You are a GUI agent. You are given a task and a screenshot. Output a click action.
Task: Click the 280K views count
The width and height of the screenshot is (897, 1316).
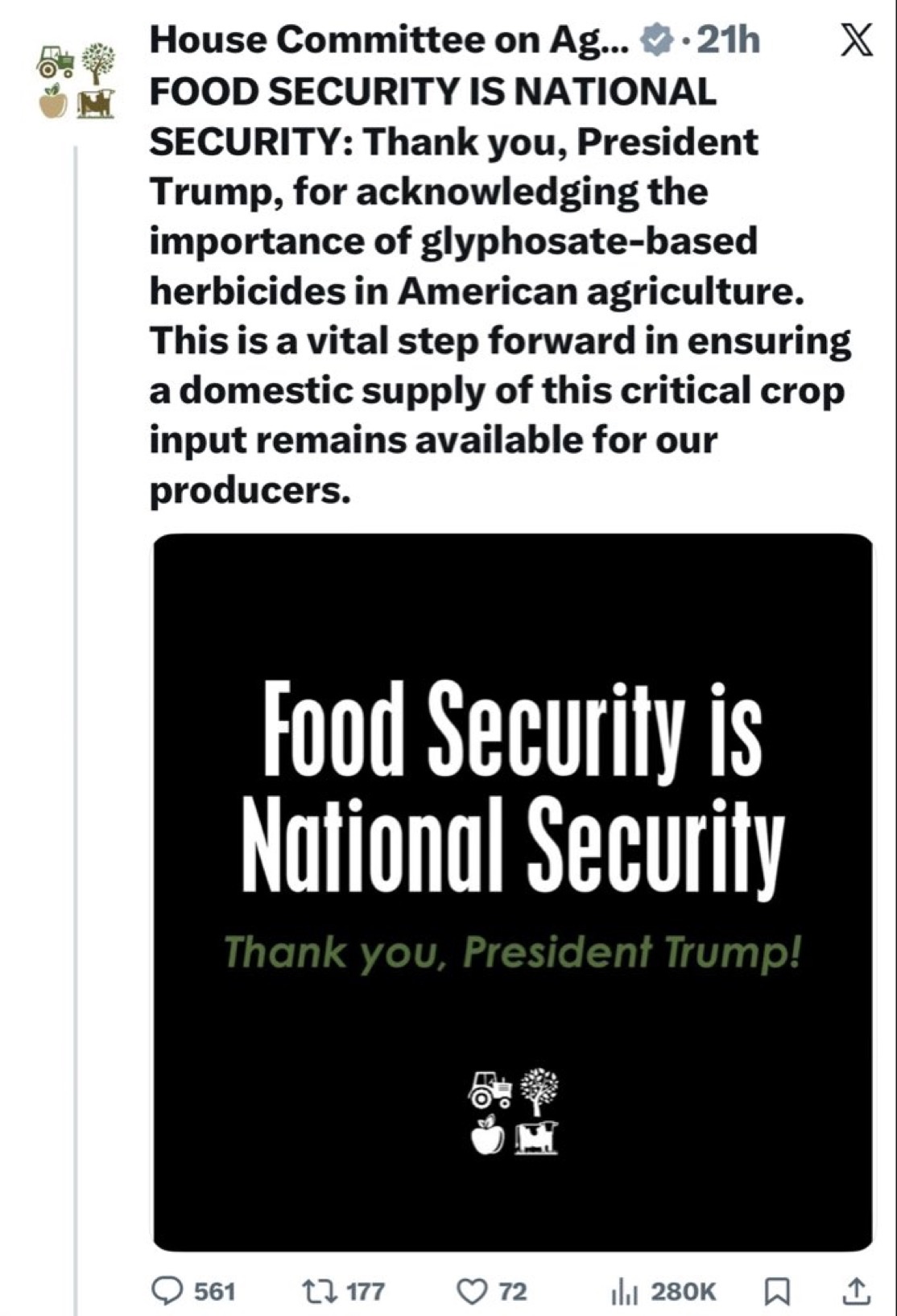coord(682,1291)
